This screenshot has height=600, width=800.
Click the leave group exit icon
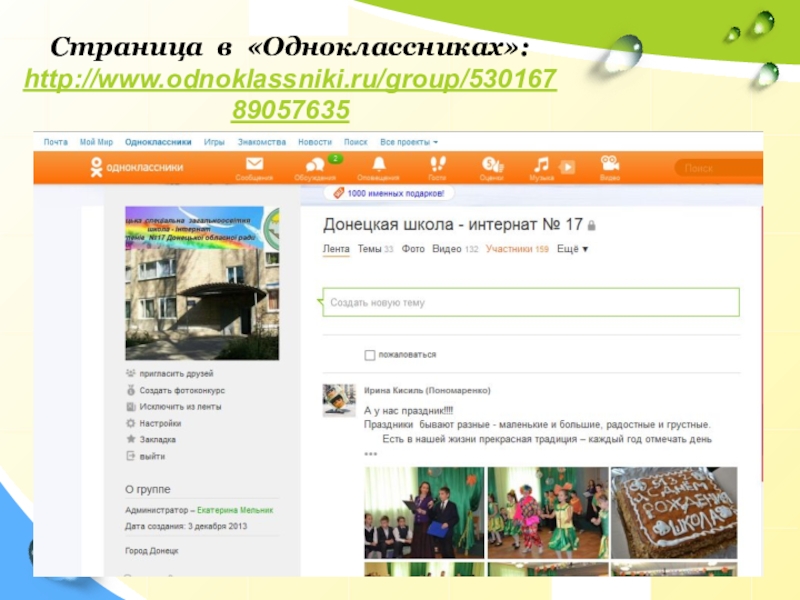[x=131, y=456]
